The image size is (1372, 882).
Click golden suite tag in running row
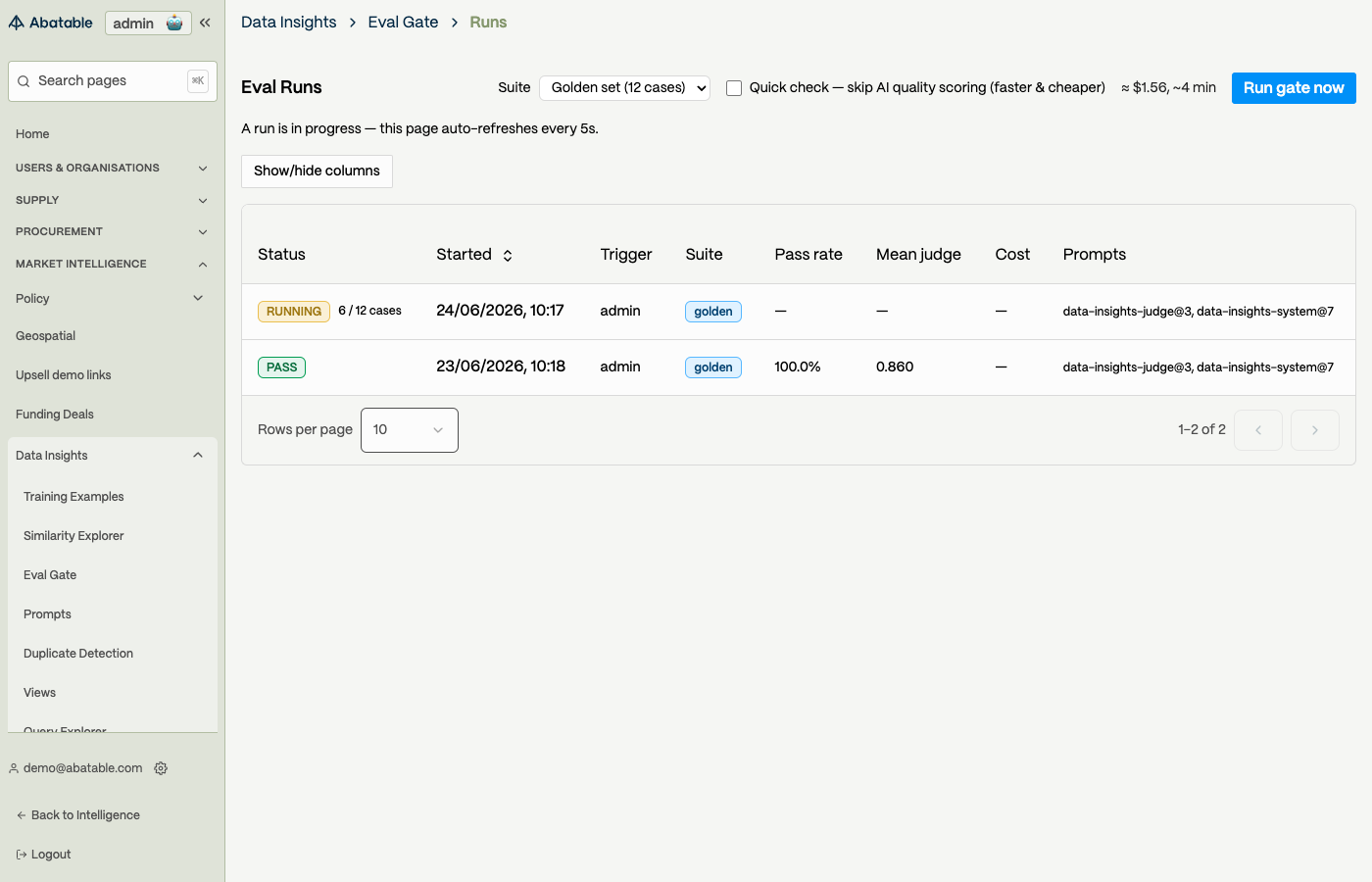713,312
